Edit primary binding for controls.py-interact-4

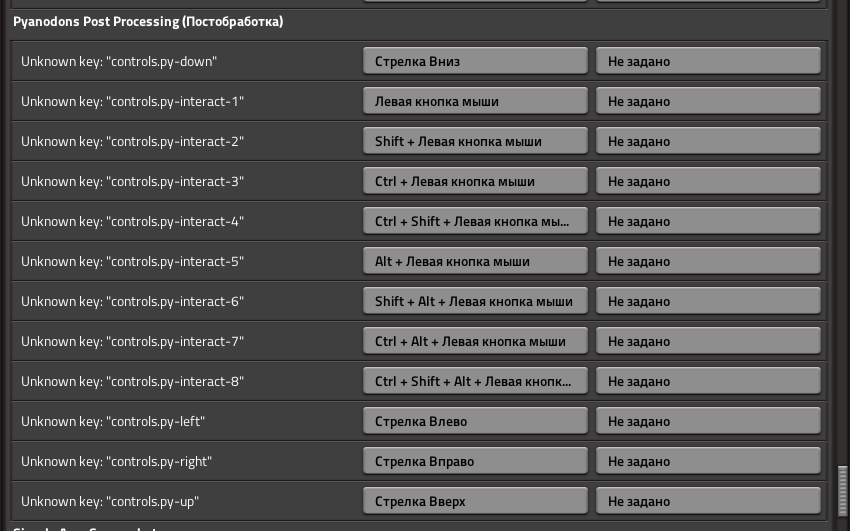tap(475, 221)
